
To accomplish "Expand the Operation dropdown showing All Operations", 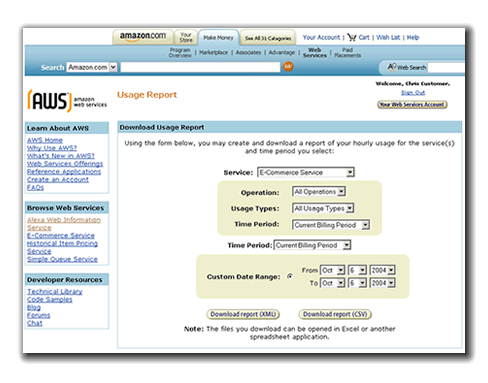I will pyautogui.click(x=319, y=192).
